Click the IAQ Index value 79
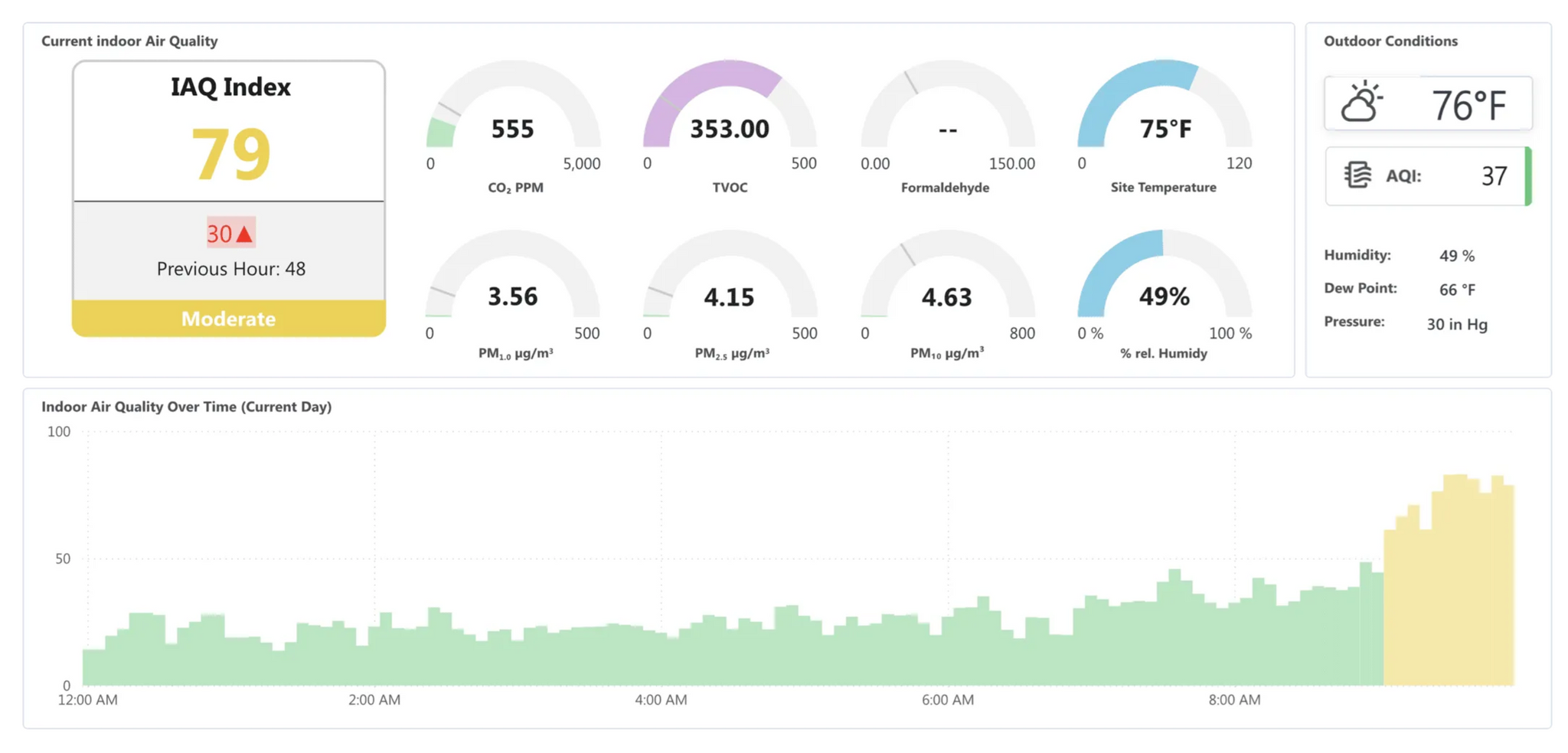The width and height of the screenshot is (1568, 753). pyautogui.click(x=230, y=155)
